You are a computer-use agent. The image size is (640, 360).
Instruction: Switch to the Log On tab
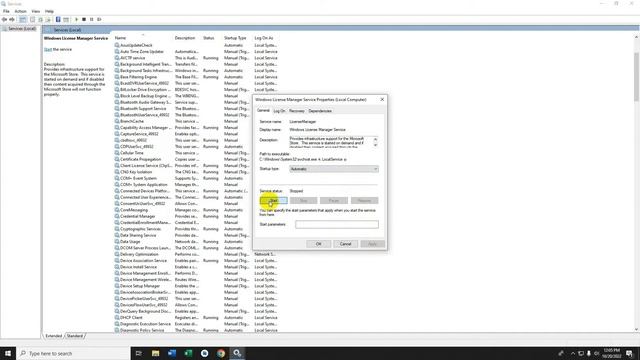[x=279, y=111]
